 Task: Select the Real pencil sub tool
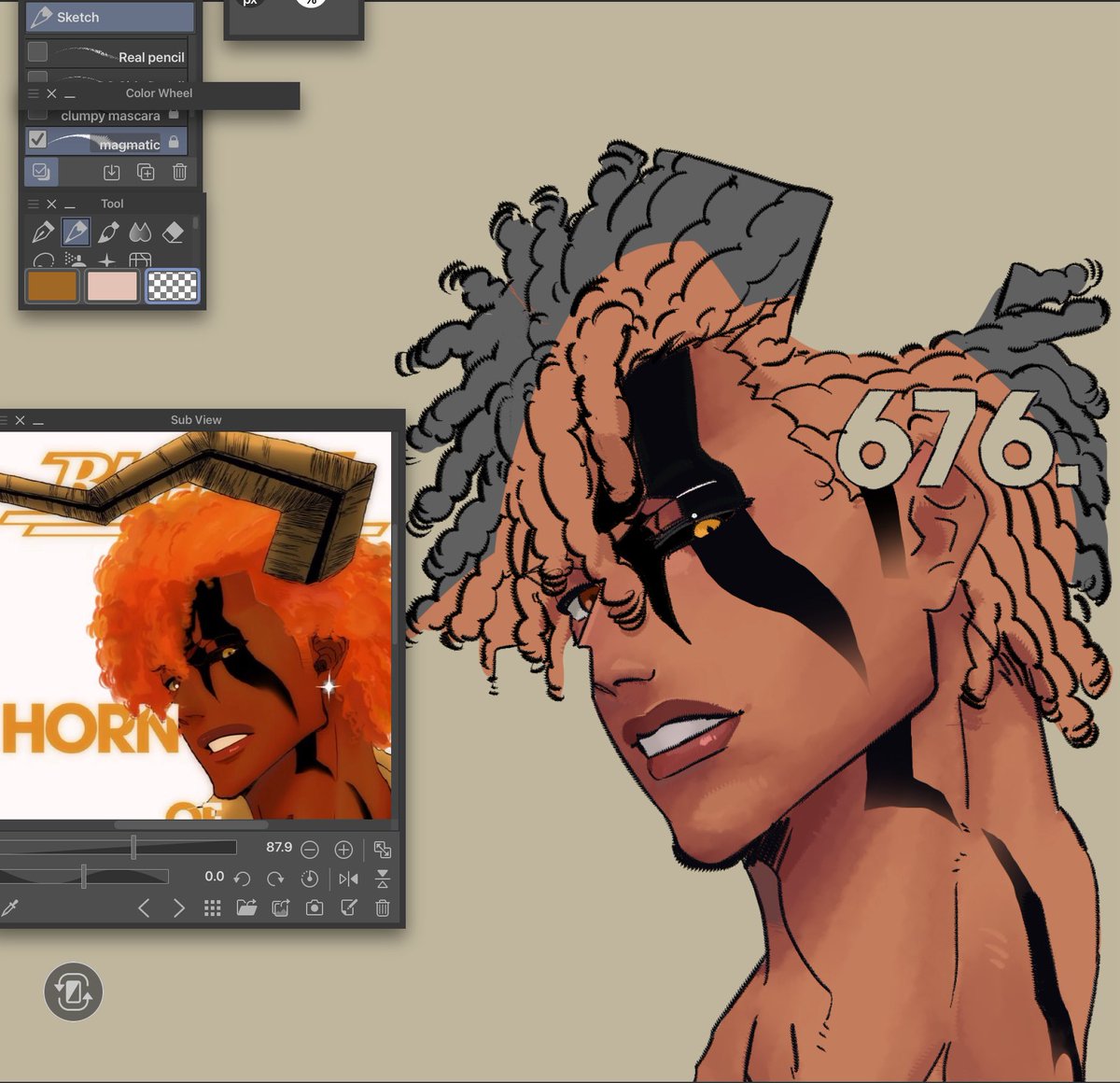pyautogui.click(x=106, y=54)
